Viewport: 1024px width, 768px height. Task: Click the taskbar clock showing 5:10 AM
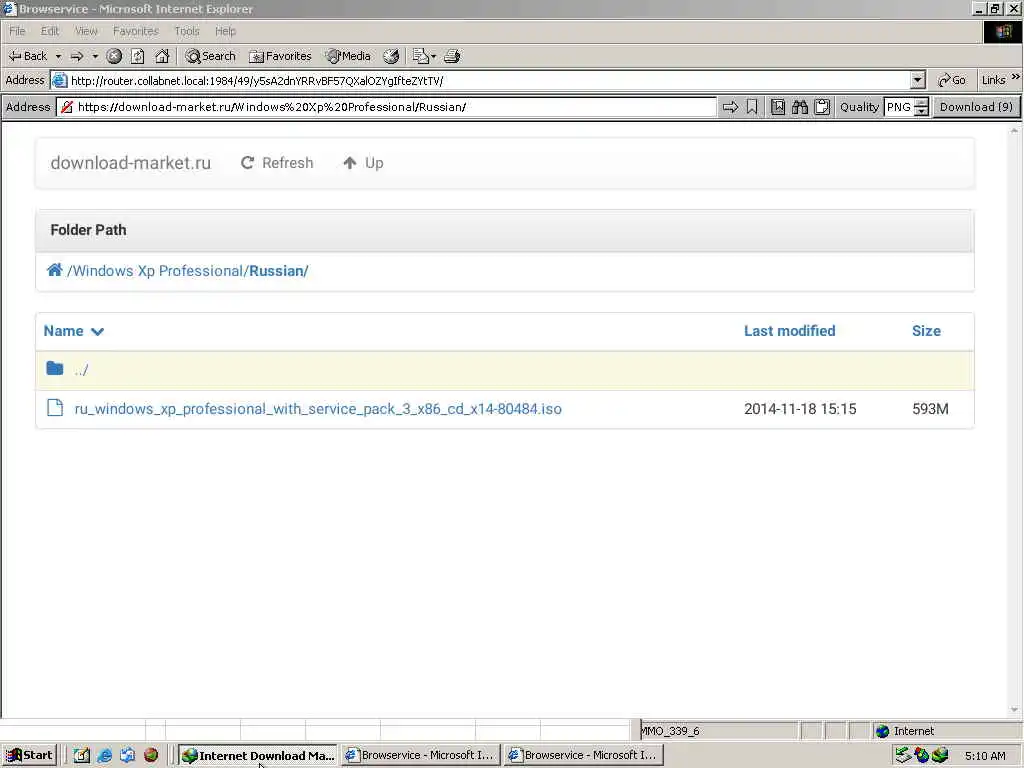coord(985,756)
